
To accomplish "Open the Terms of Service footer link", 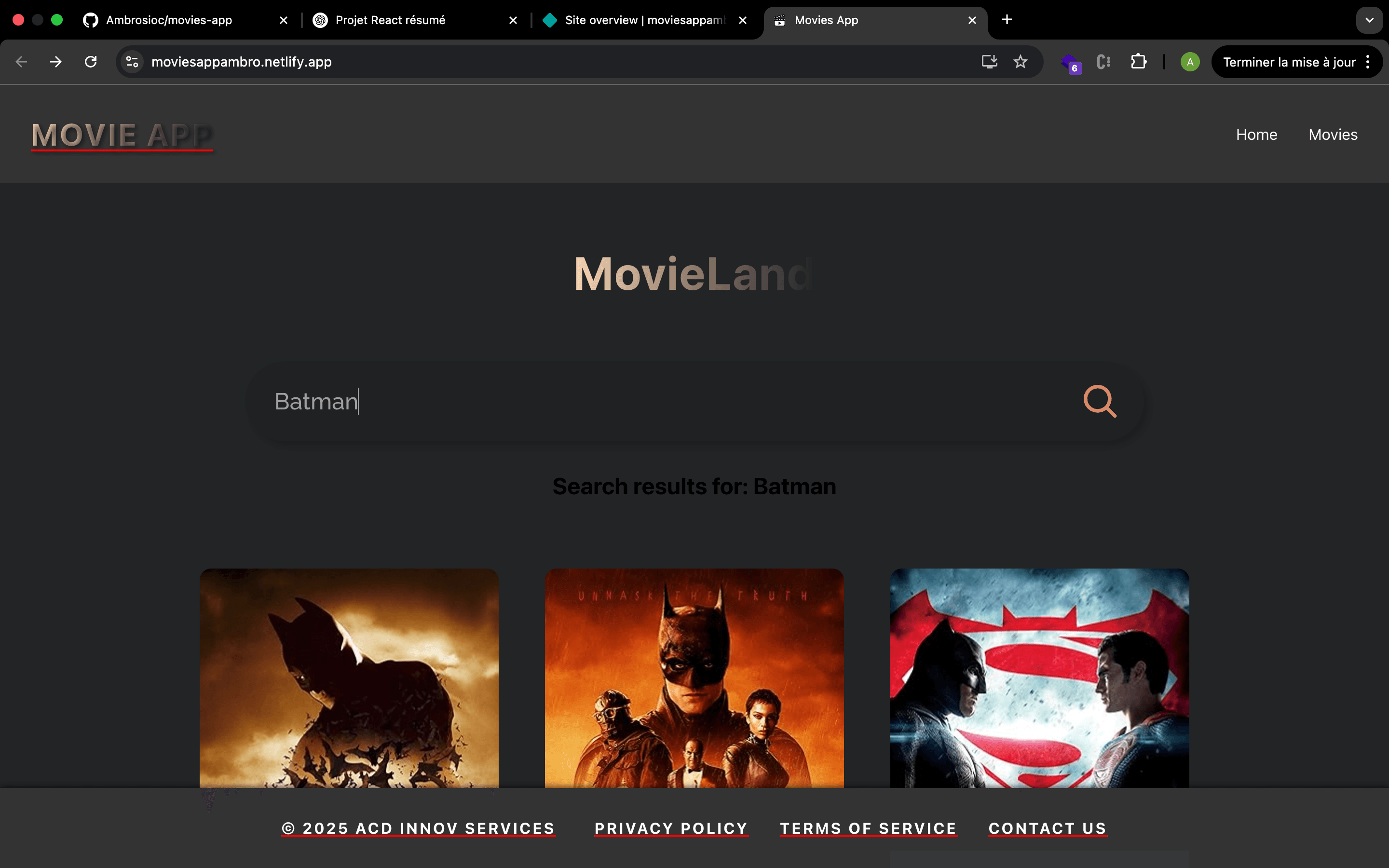I will 868,828.
